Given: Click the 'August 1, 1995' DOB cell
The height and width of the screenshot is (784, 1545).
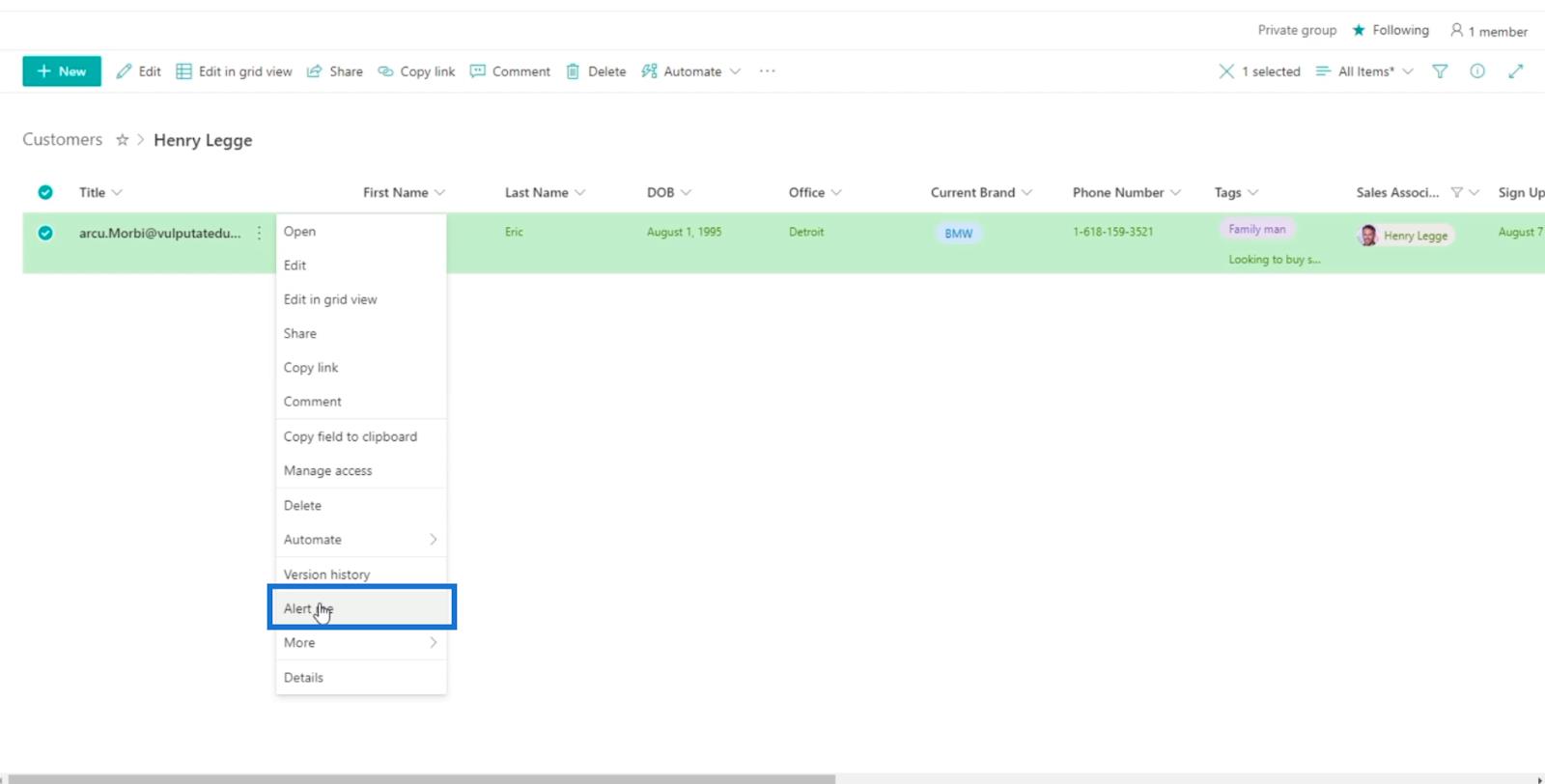Looking at the screenshot, I should click(x=684, y=232).
